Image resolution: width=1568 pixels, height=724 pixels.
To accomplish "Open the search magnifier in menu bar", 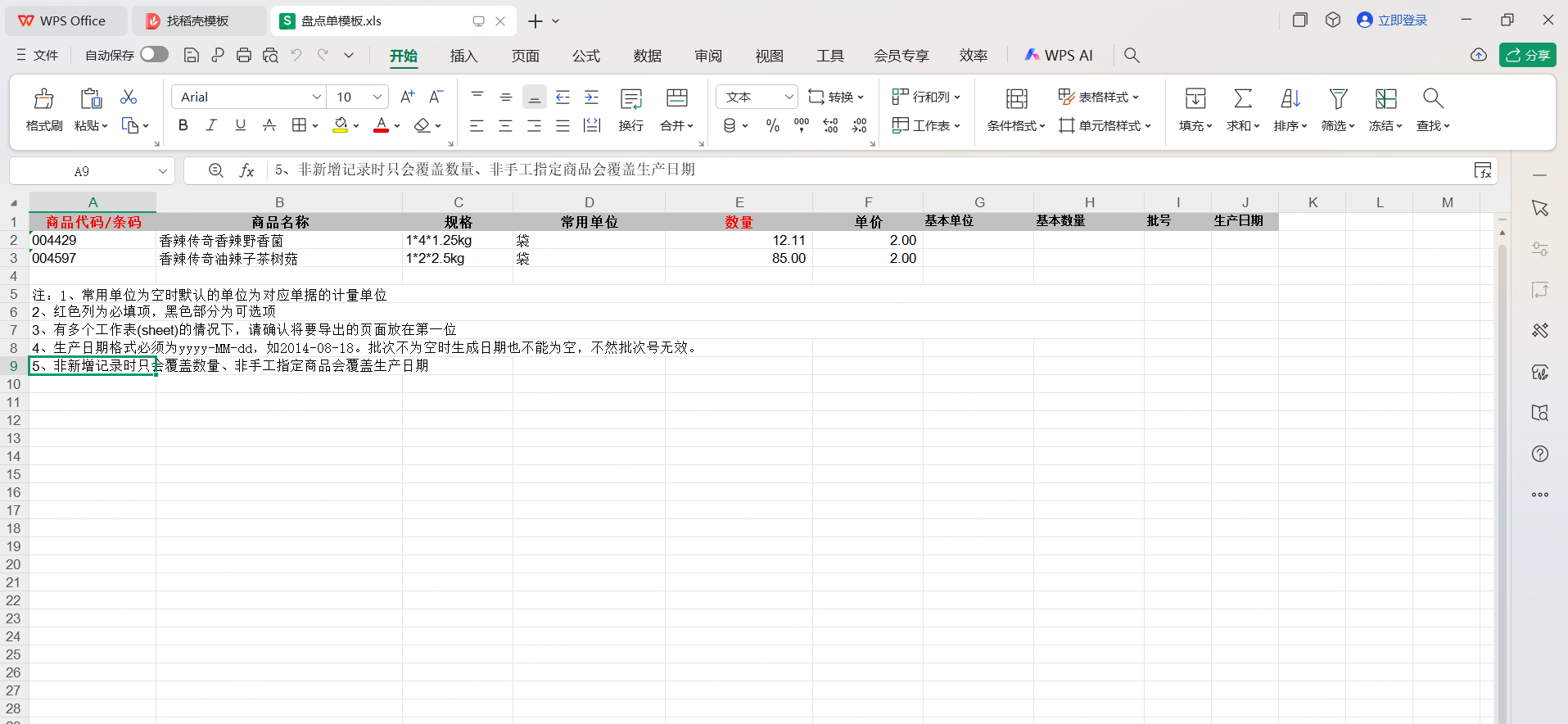I will click(1132, 55).
